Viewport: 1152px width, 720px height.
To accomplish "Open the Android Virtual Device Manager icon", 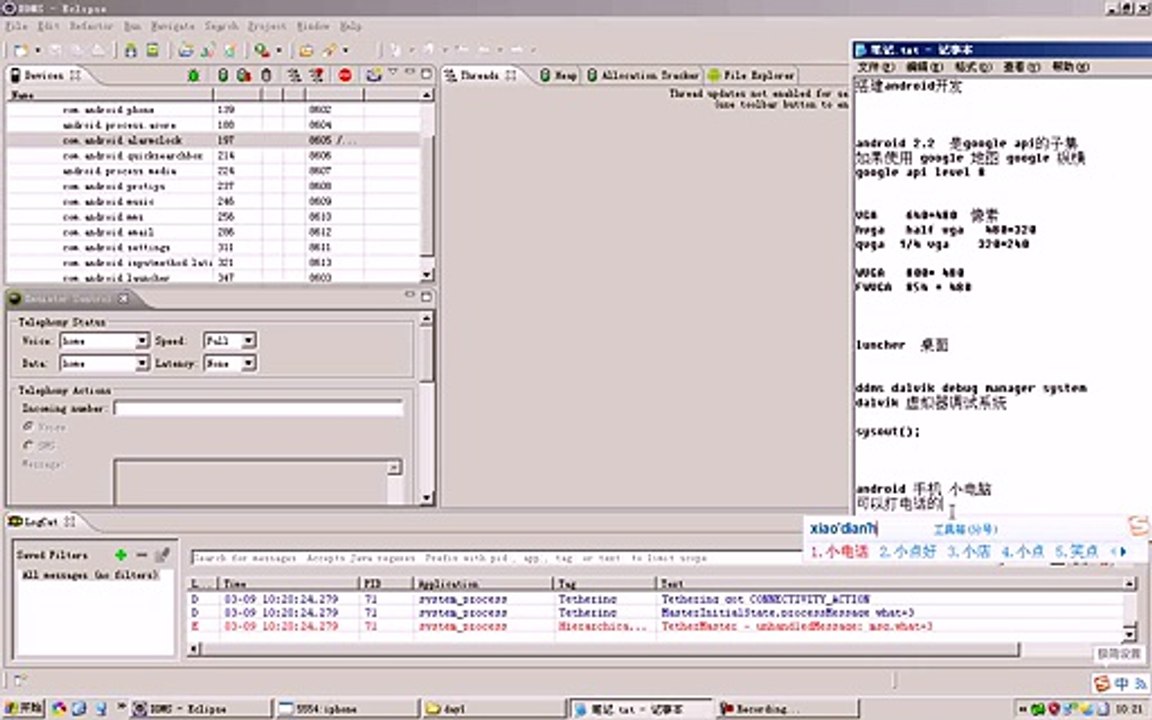I will pyautogui.click(x=153, y=50).
